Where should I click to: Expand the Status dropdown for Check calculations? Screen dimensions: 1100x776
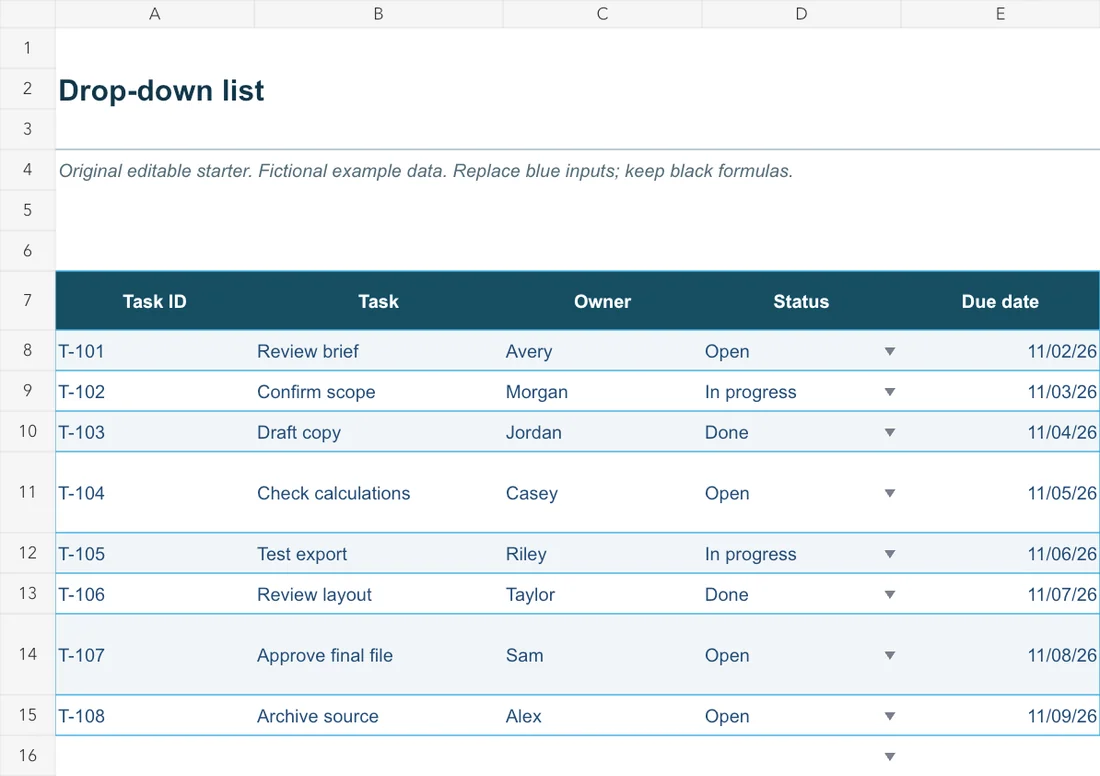coord(890,493)
